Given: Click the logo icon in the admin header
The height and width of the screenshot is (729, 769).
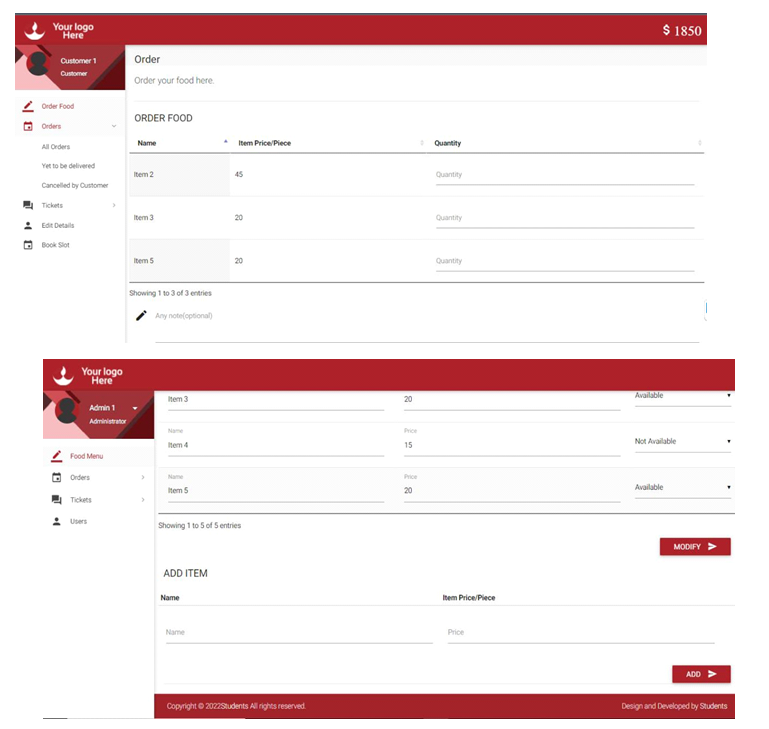Looking at the screenshot, I should (x=63, y=376).
